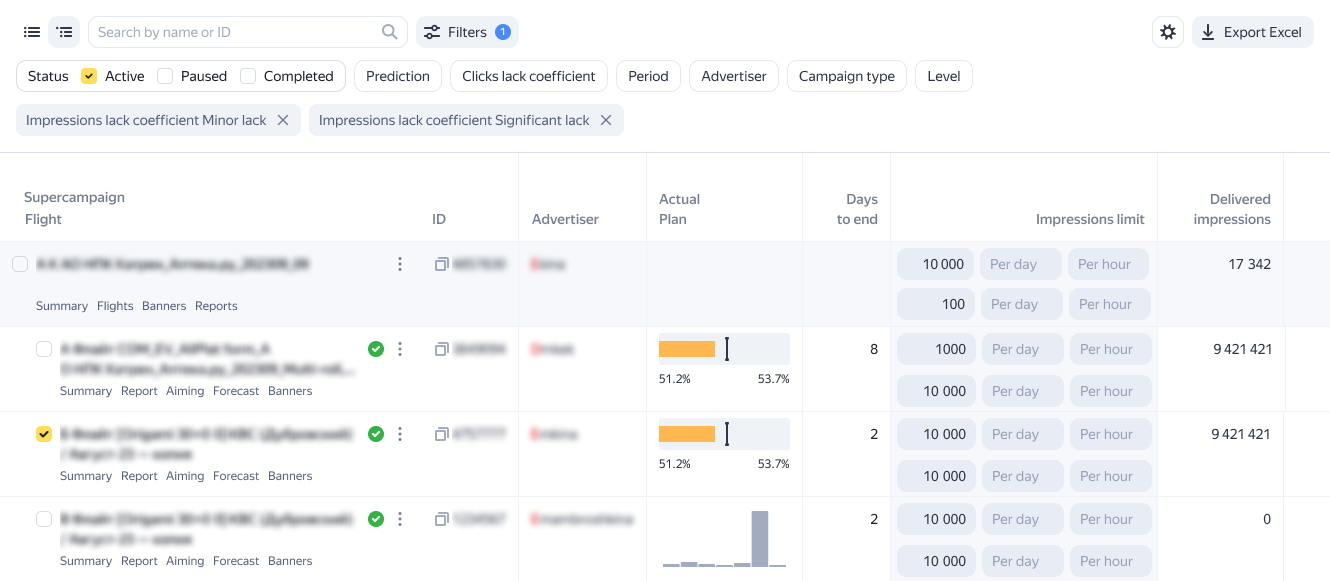Copy ID of the supercampaign row
The image size is (1330, 581).
coord(441,264)
